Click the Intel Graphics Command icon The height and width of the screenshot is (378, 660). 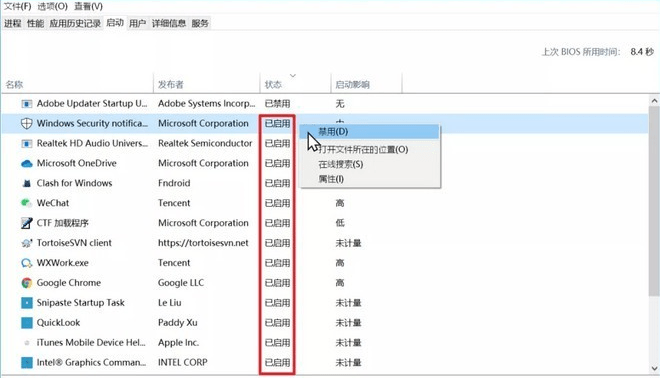pyautogui.click(x=27, y=362)
